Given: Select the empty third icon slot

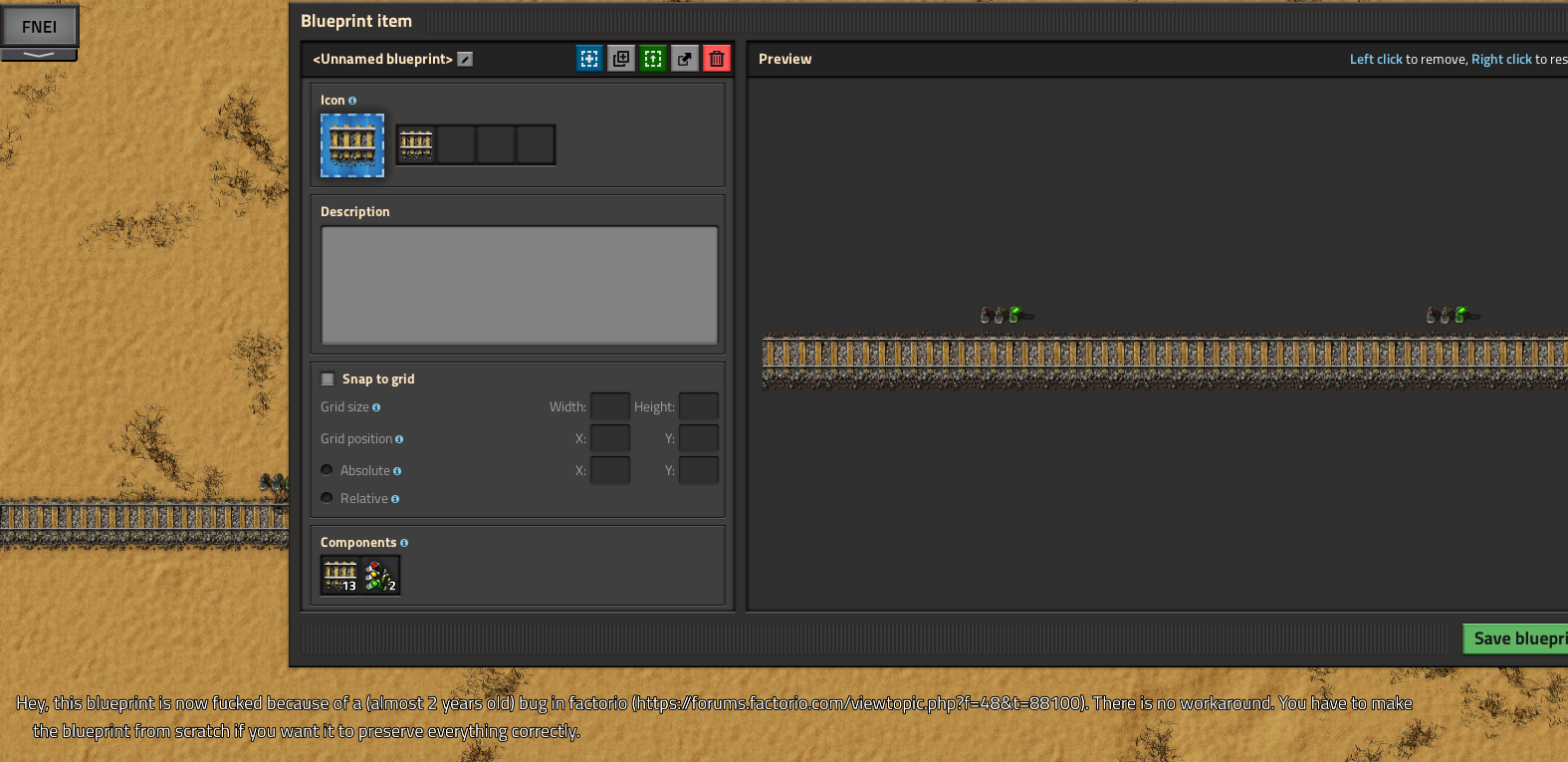Looking at the screenshot, I should pos(496,144).
